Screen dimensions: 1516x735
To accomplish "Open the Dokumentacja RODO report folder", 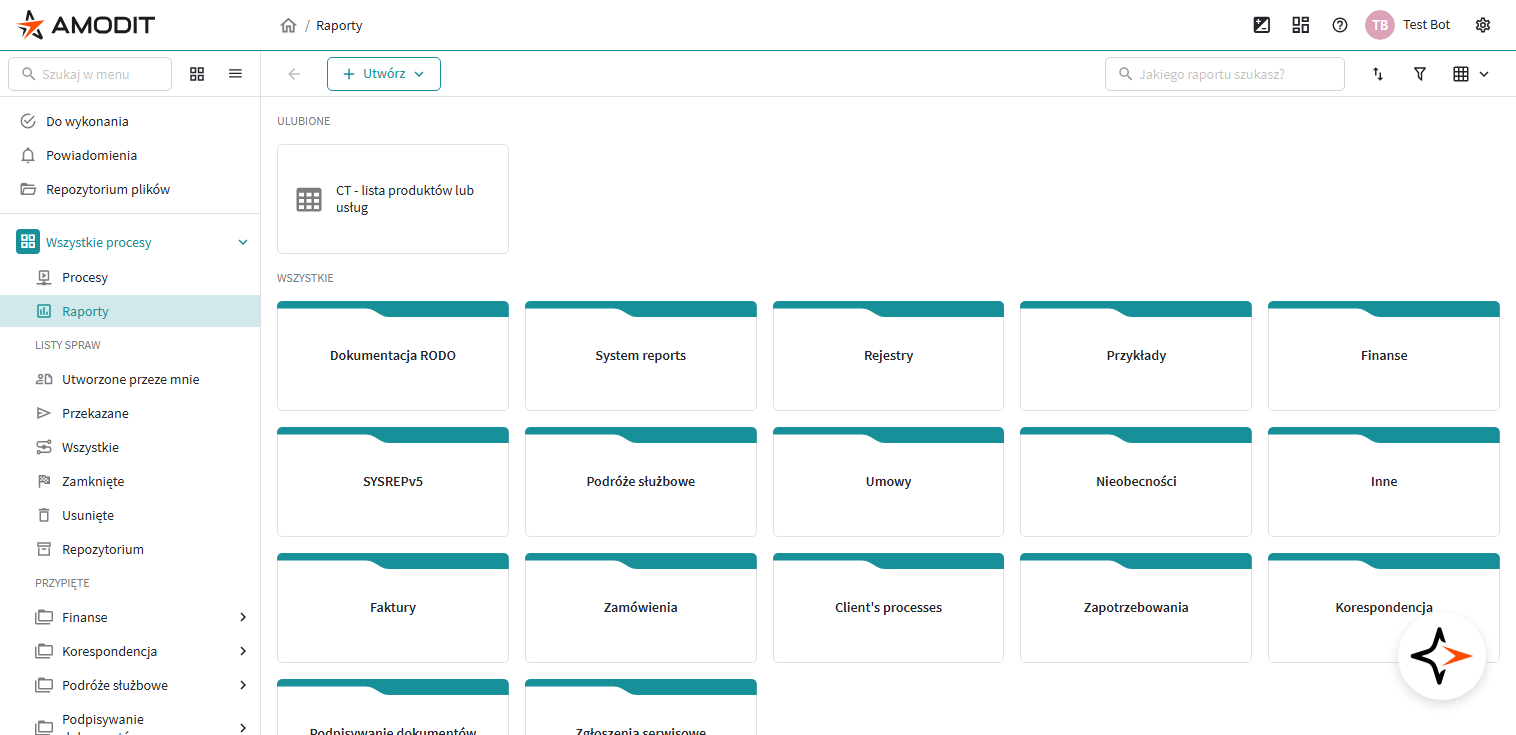I will [x=392, y=356].
